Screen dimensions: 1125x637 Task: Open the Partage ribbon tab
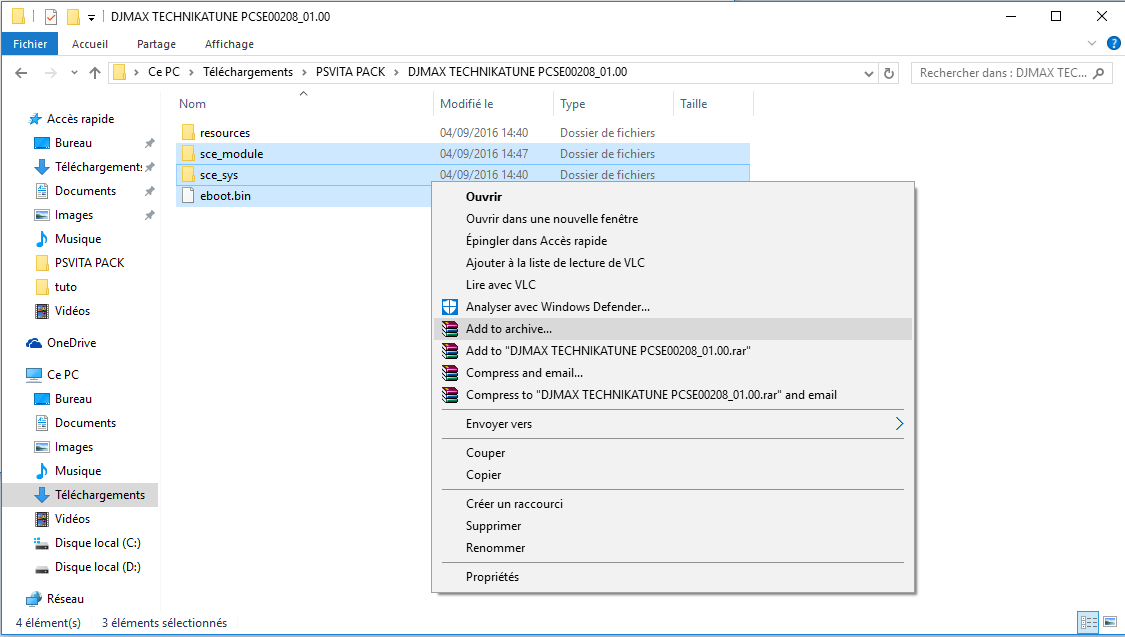pyautogui.click(x=156, y=44)
